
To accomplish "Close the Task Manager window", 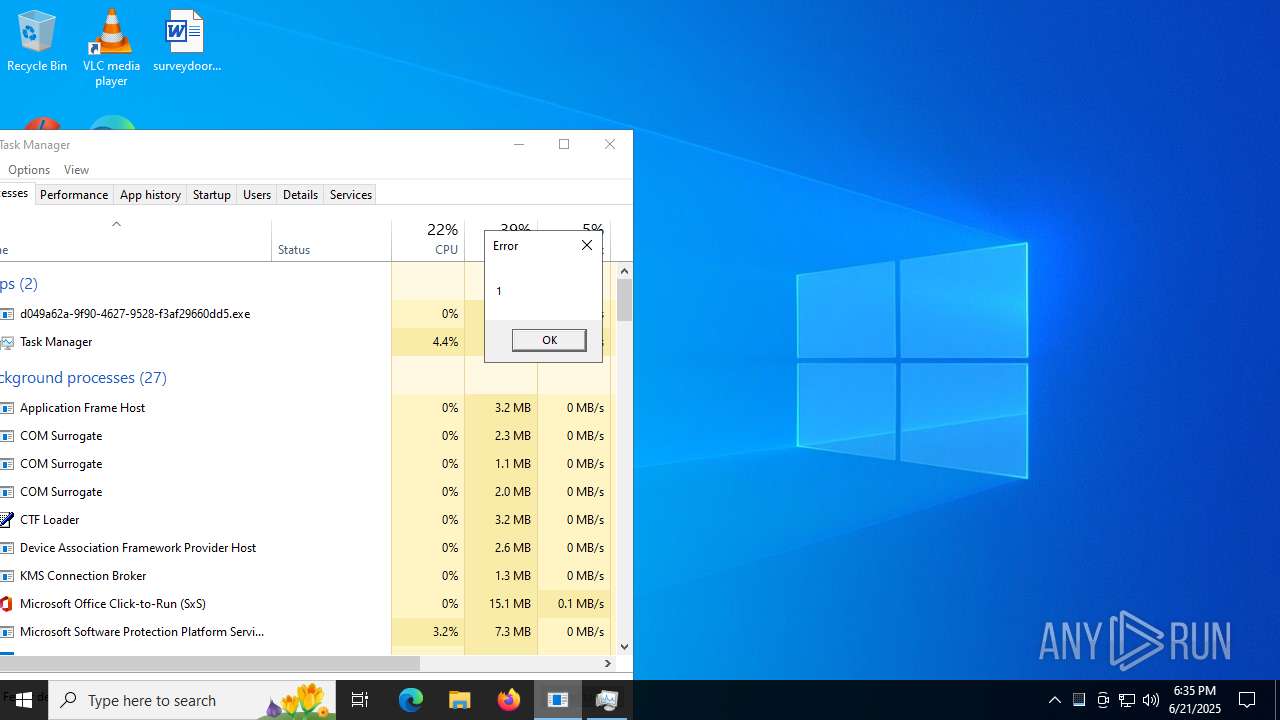I will click(x=610, y=145).
